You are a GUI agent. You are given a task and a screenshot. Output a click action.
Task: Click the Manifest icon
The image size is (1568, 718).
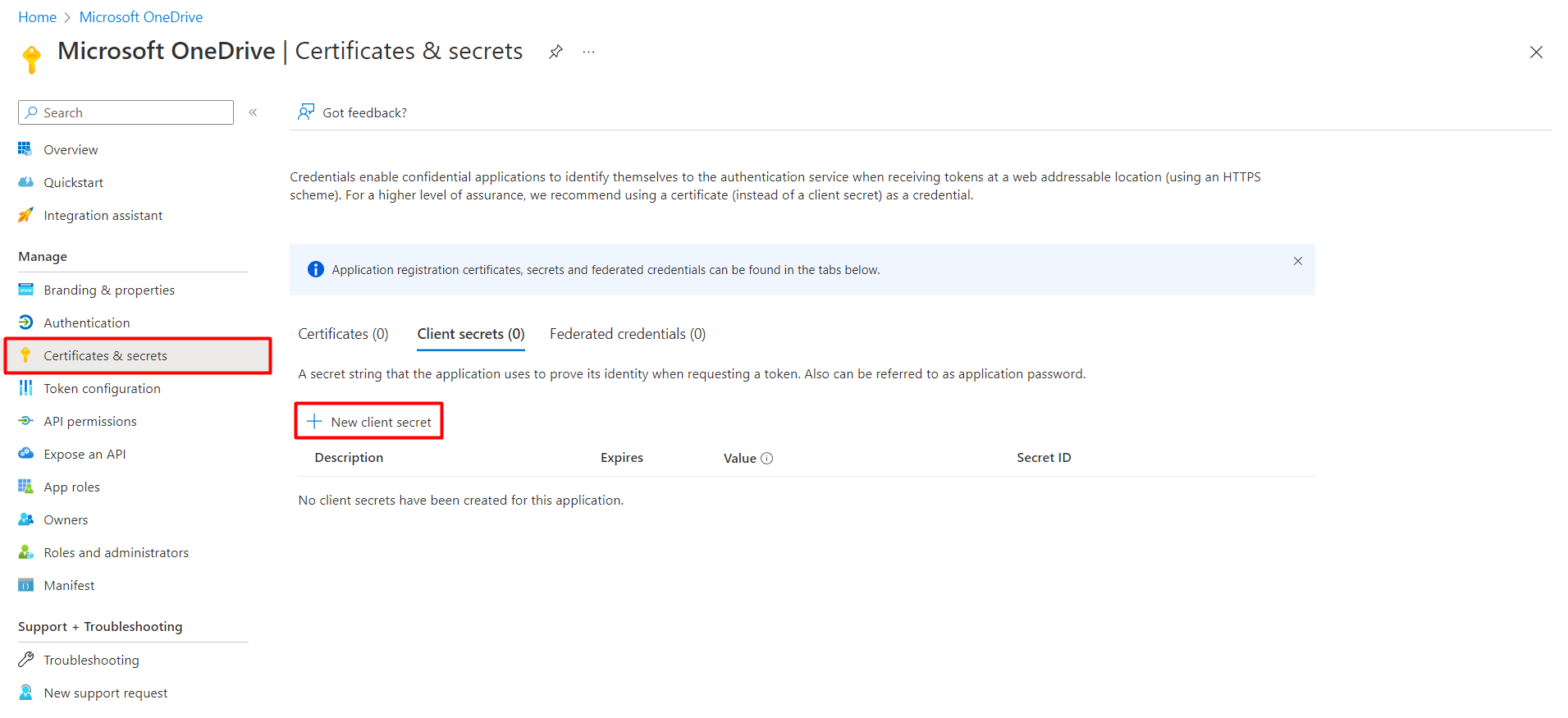pyautogui.click(x=25, y=585)
